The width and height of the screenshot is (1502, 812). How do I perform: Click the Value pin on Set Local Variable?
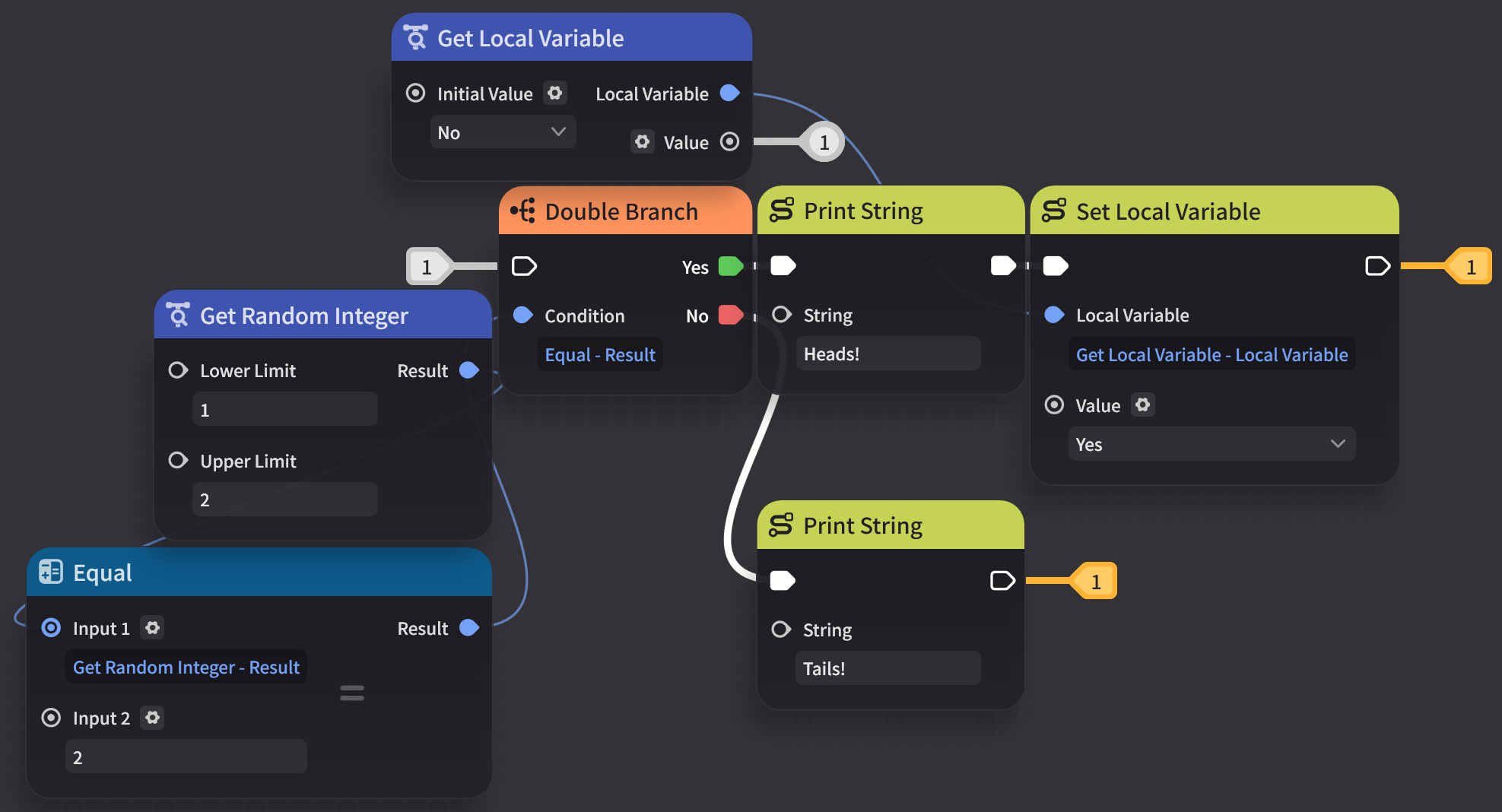[1054, 404]
